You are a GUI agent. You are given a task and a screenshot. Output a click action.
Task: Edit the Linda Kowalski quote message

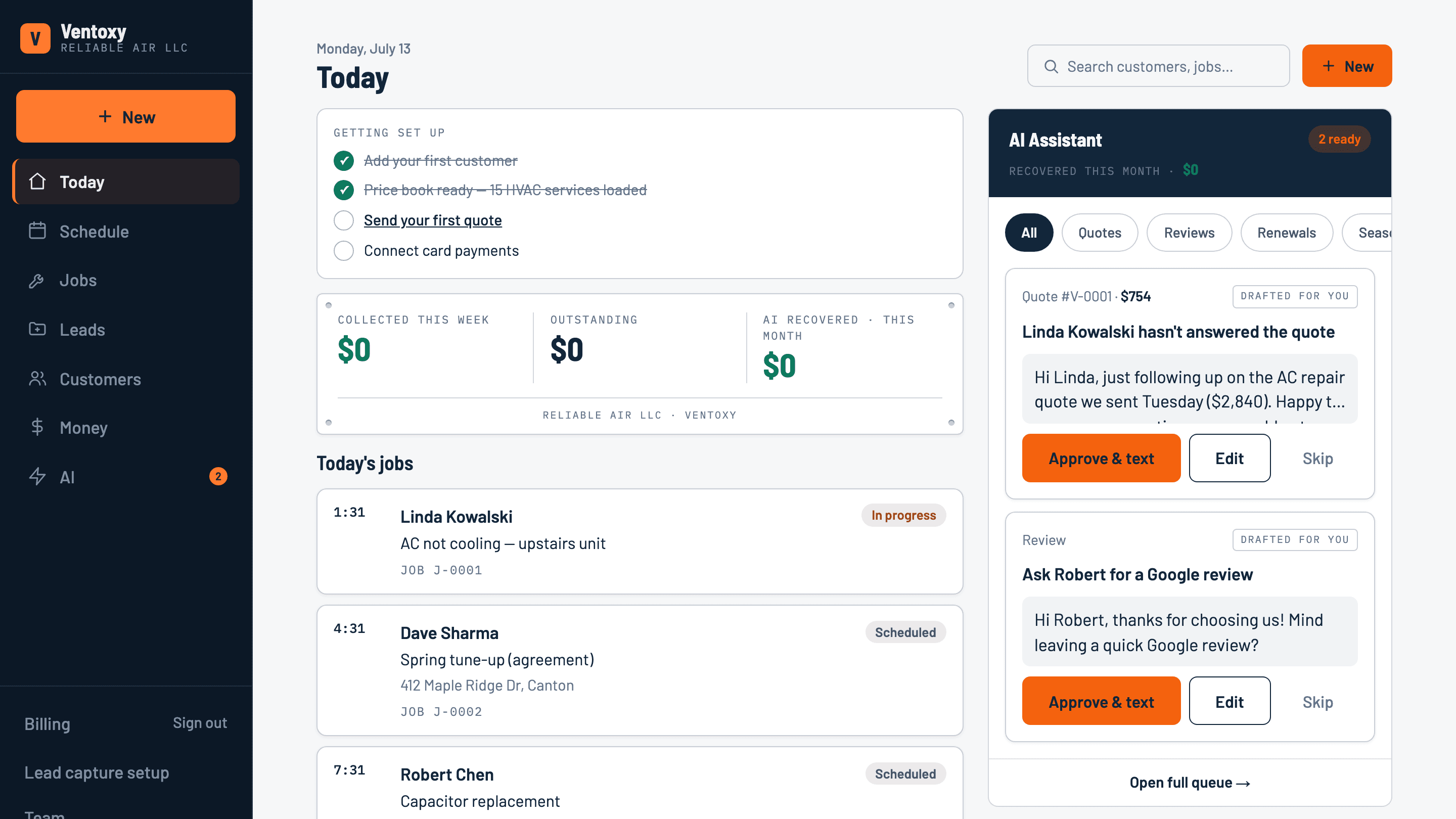click(1230, 458)
